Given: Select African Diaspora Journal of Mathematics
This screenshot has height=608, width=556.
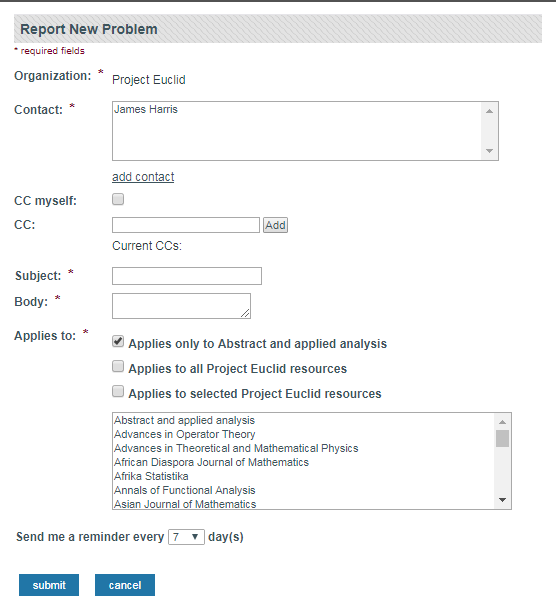Looking at the screenshot, I should coord(211,462).
